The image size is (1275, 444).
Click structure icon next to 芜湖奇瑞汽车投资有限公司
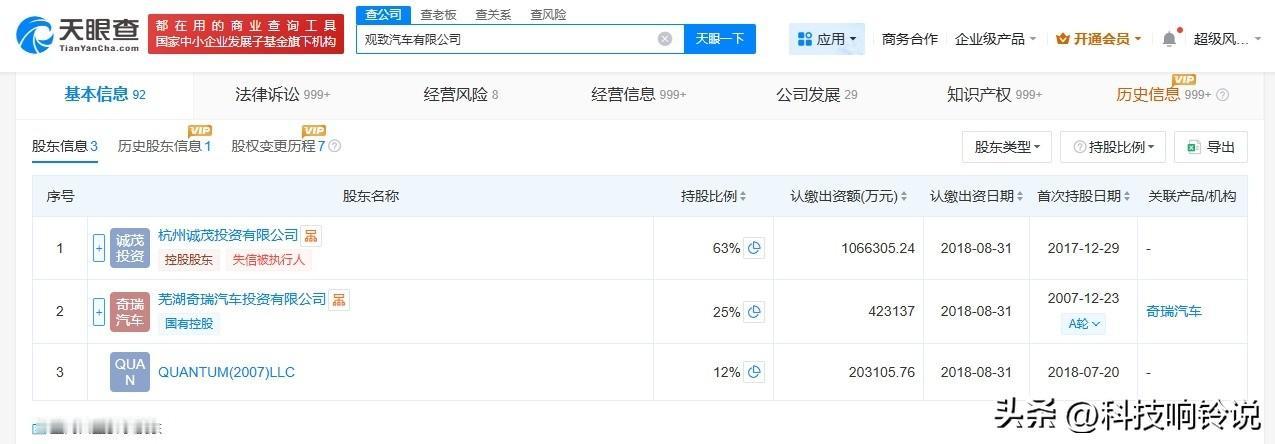click(x=340, y=299)
